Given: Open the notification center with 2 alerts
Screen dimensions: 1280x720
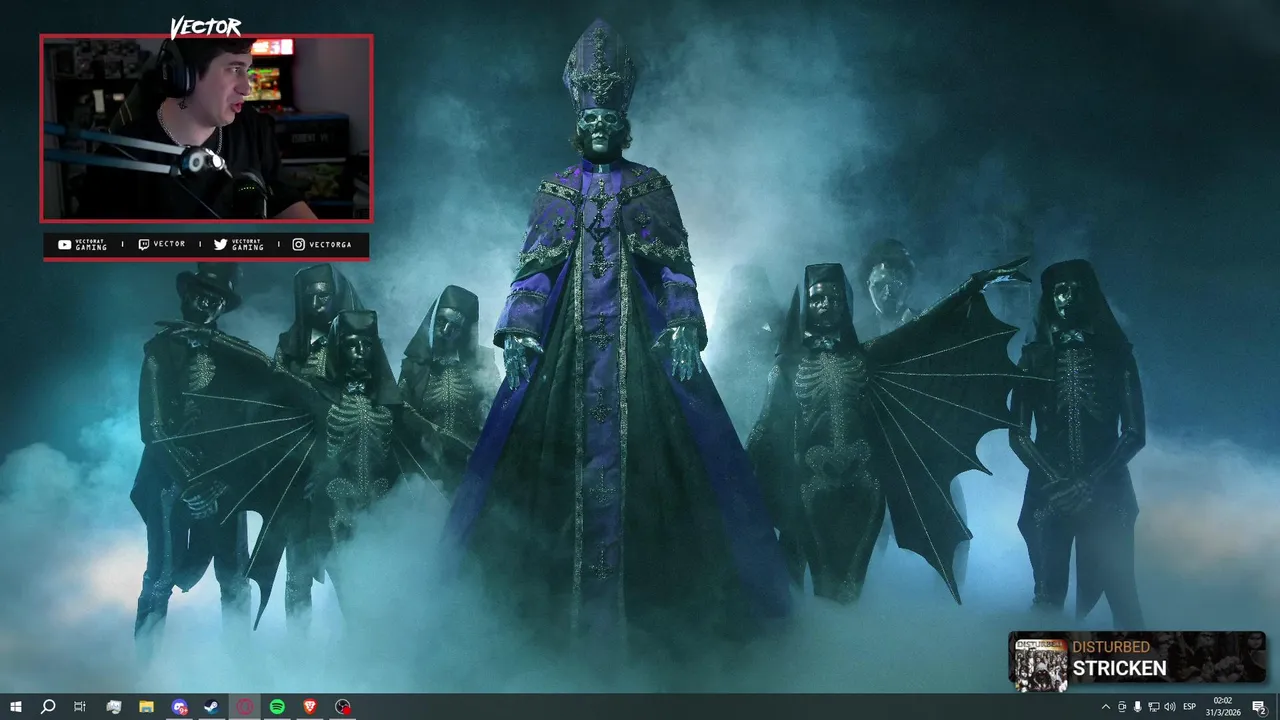Looking at the screenshot, I should click(1260, 707).
